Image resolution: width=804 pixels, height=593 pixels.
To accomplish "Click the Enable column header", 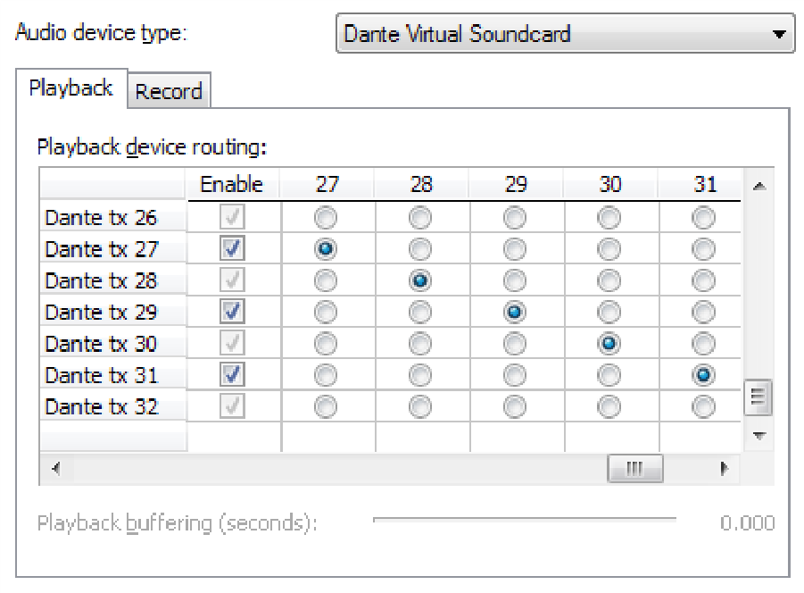I will click(232, 184).
